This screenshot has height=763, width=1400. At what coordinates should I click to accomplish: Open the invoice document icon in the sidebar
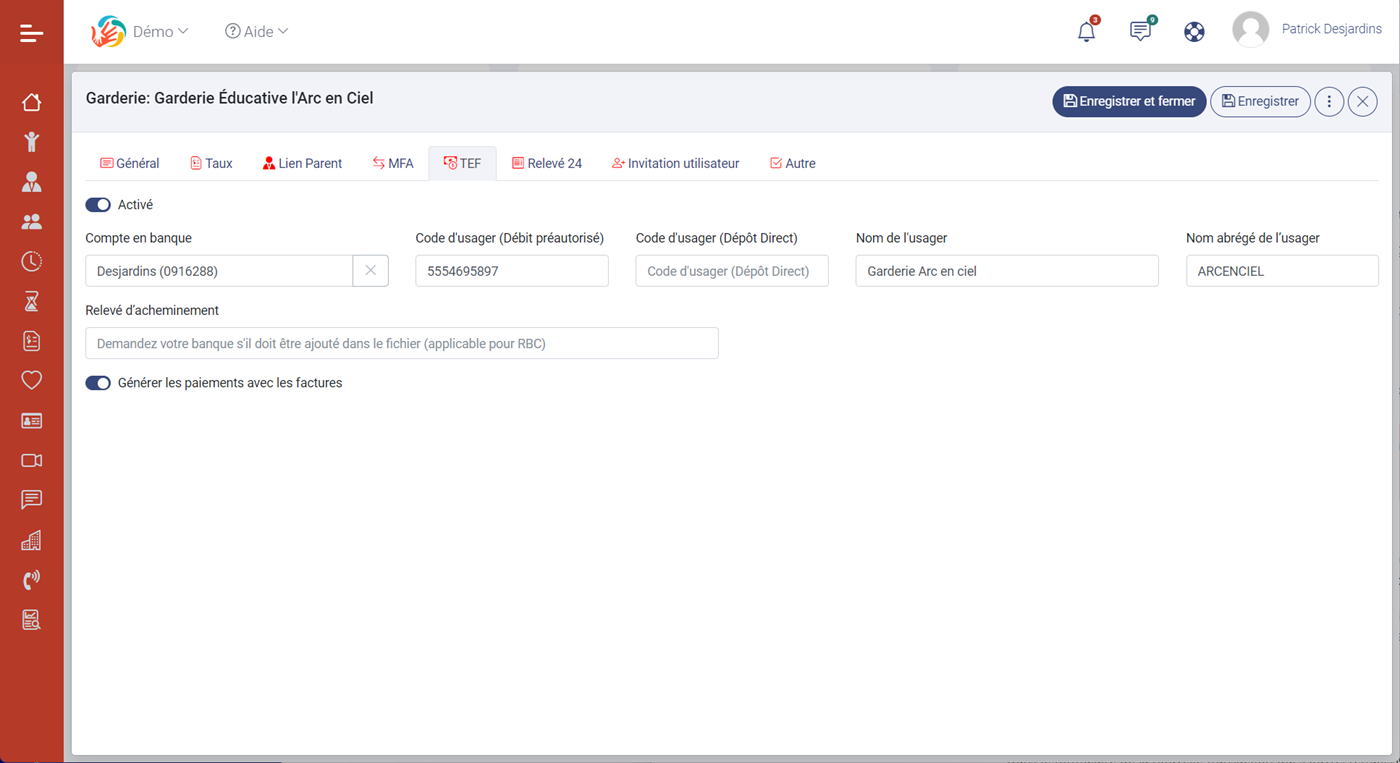(x=31, y=341)
